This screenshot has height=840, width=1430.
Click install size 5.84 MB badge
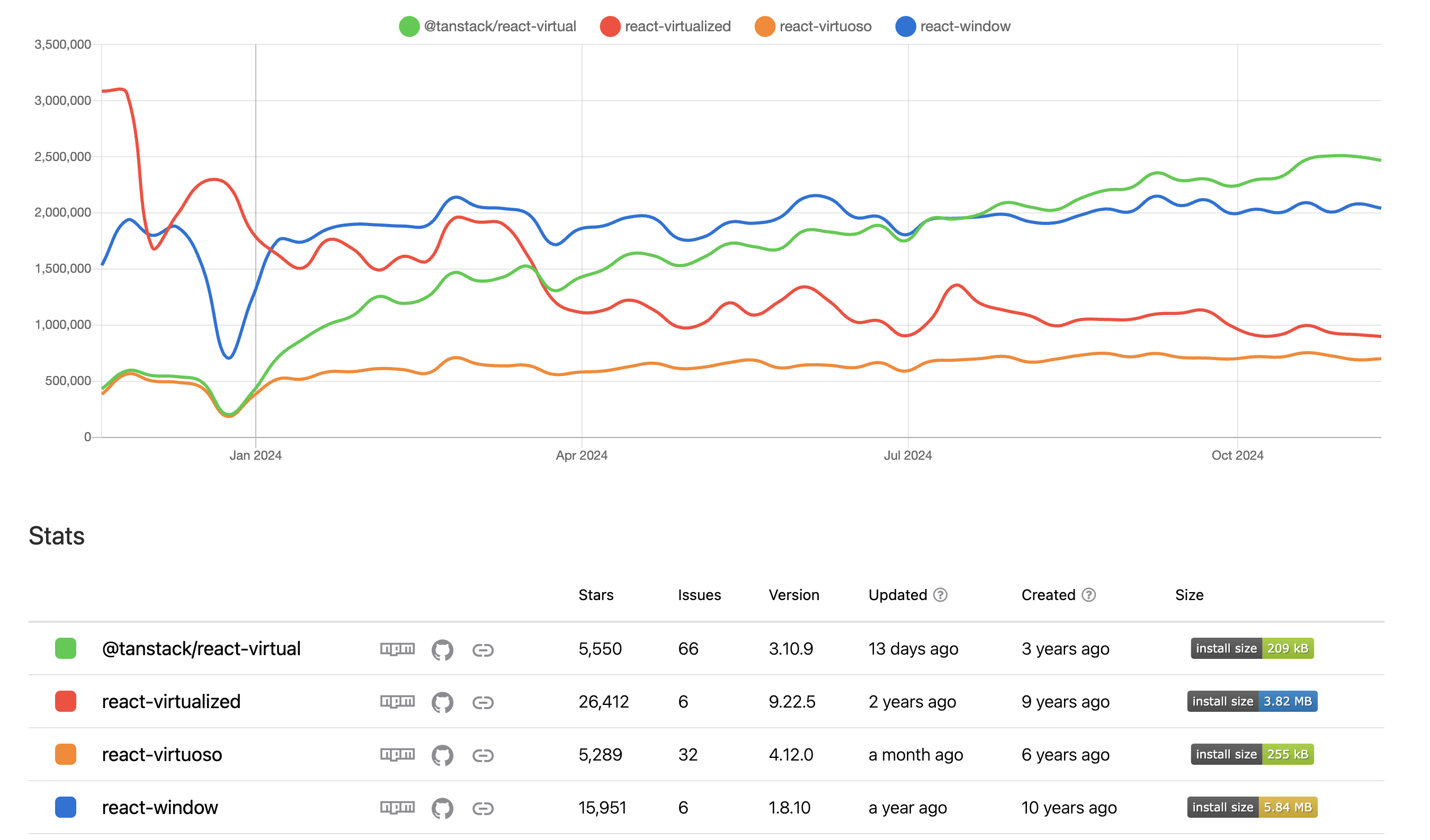(x=1252, y=807)
